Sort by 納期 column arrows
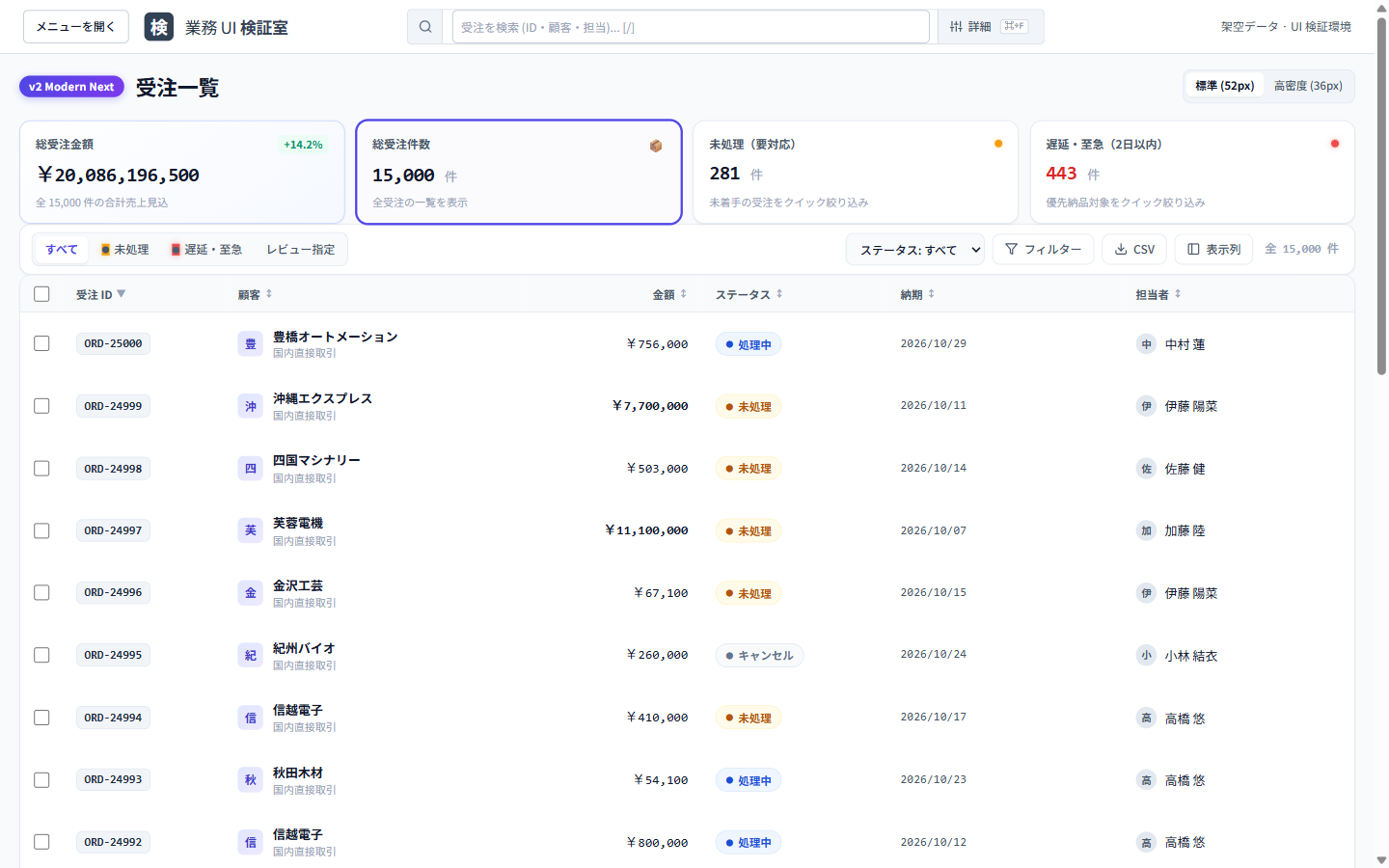 tap(931, 294)
